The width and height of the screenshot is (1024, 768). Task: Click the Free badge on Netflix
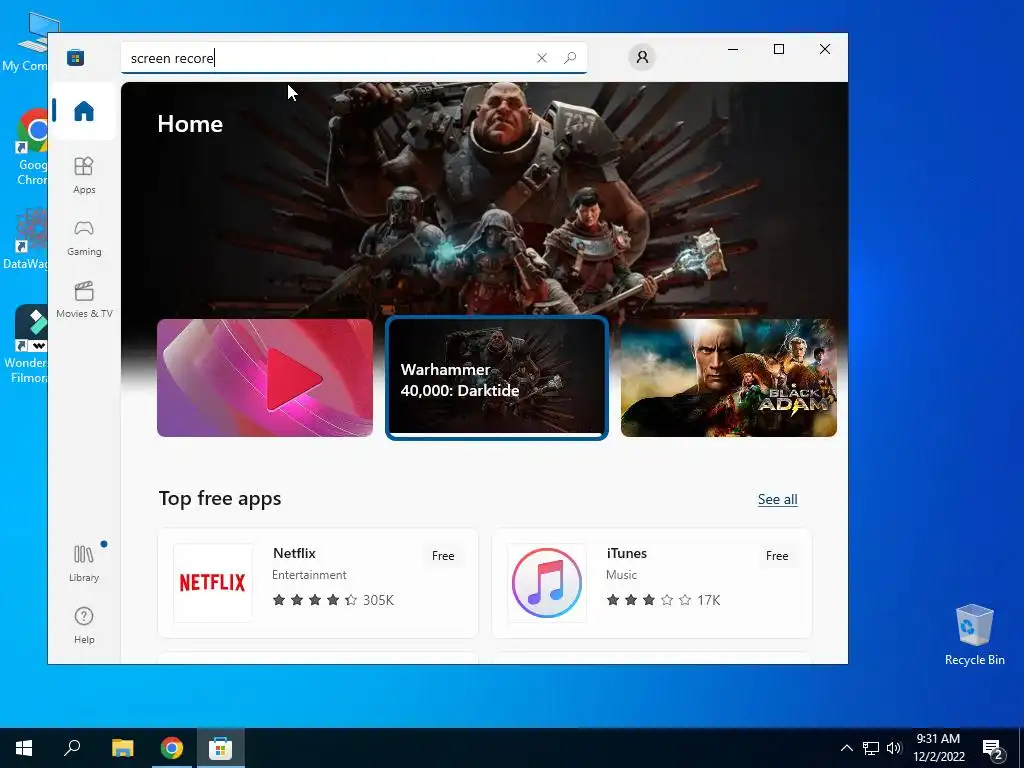click(x=443, y=556)
